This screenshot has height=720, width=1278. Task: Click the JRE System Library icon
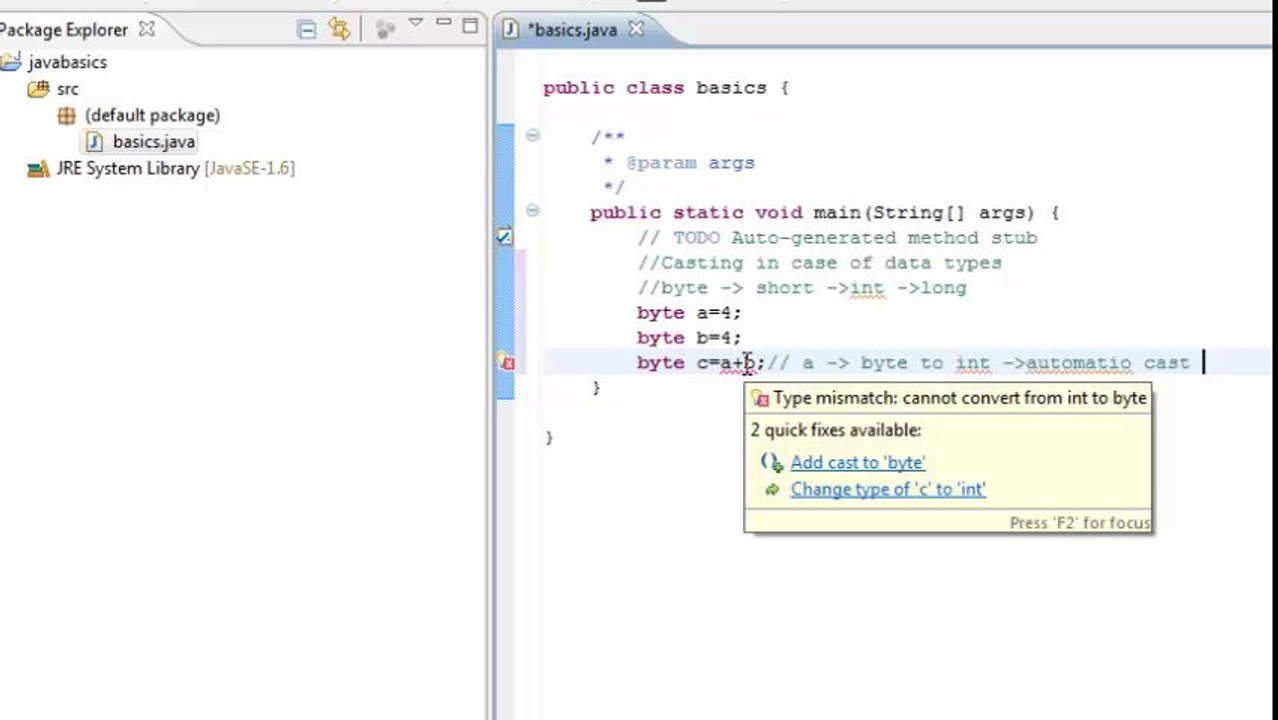tap(38, 169)
